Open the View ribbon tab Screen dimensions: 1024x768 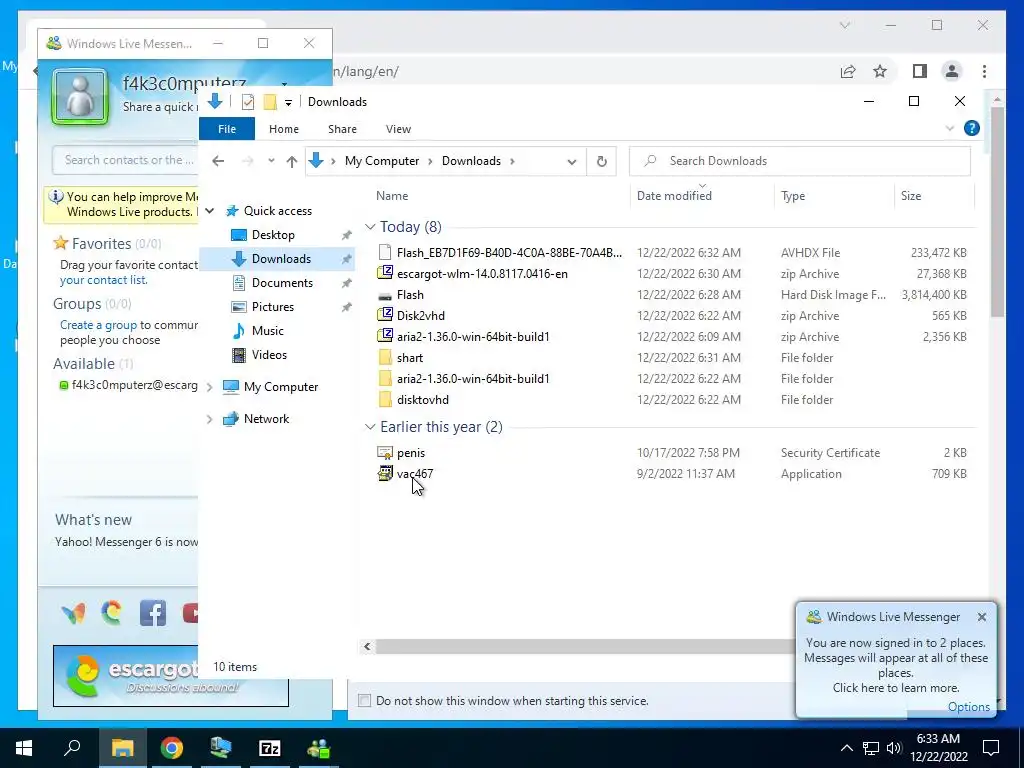pos(398,129)
